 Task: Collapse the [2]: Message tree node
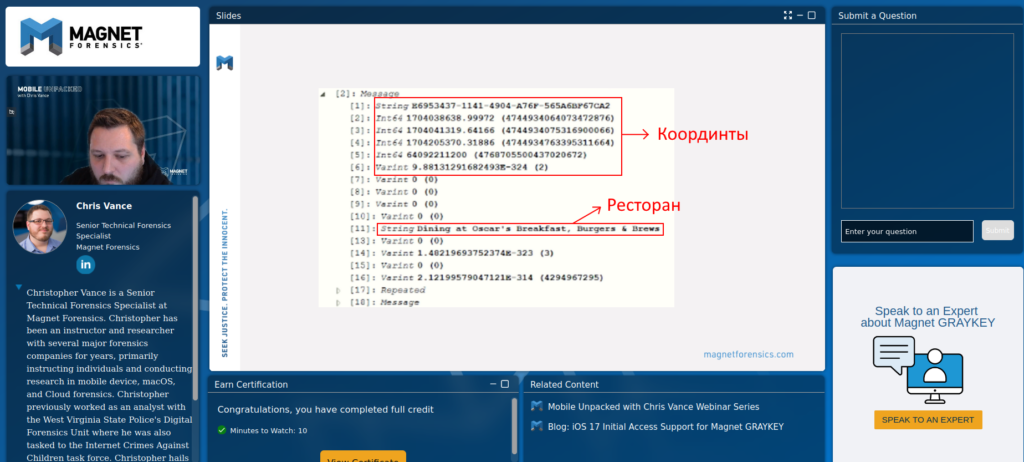pyautogui.click(x=323, y=93)
